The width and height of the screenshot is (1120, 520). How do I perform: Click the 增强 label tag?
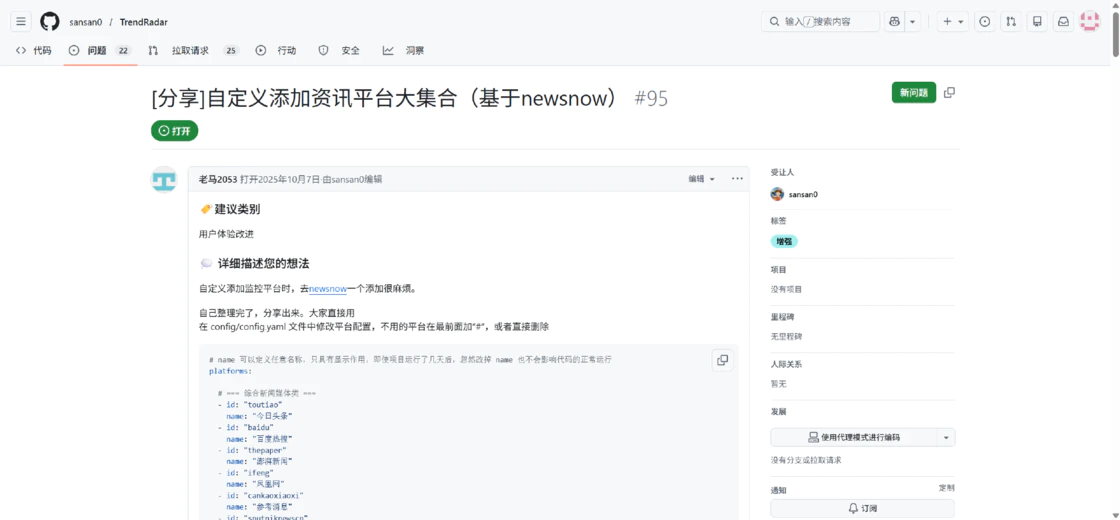click(x=784, y=241)
